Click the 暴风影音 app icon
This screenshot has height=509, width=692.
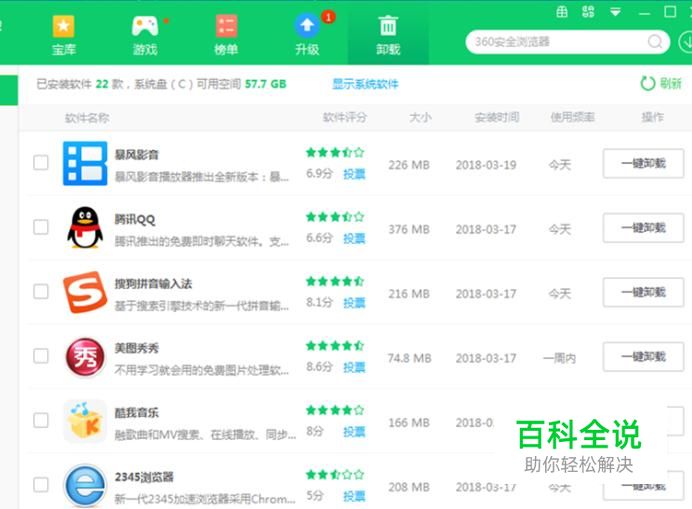(x=85, y=163)
